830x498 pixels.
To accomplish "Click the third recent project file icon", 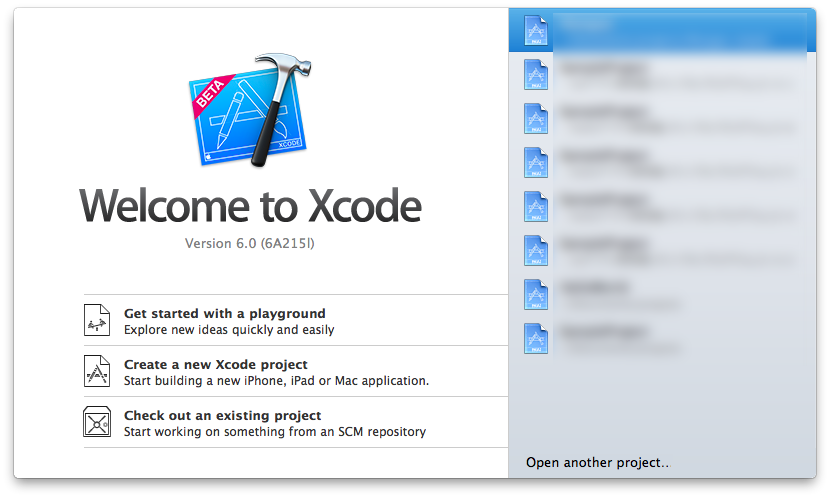I will [x=536, y=118].
